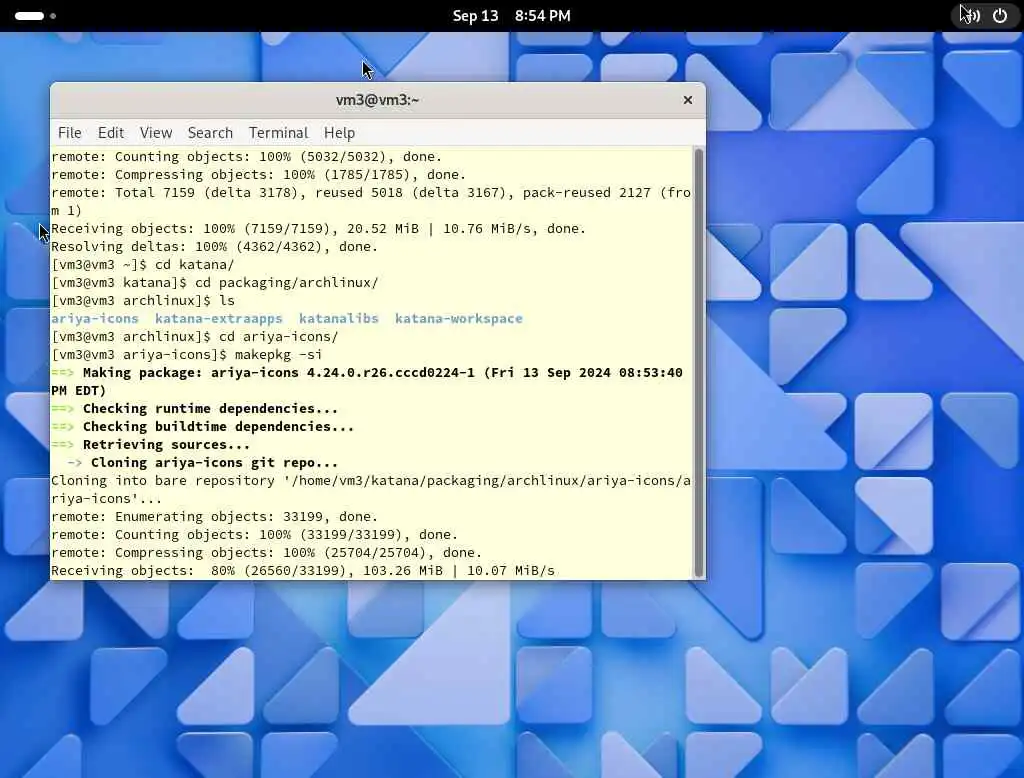Screen dimensions: 1024x778
Task: Click the 'katanalibs' directory name
Action: pyautogui.click(x=339, y=319)
